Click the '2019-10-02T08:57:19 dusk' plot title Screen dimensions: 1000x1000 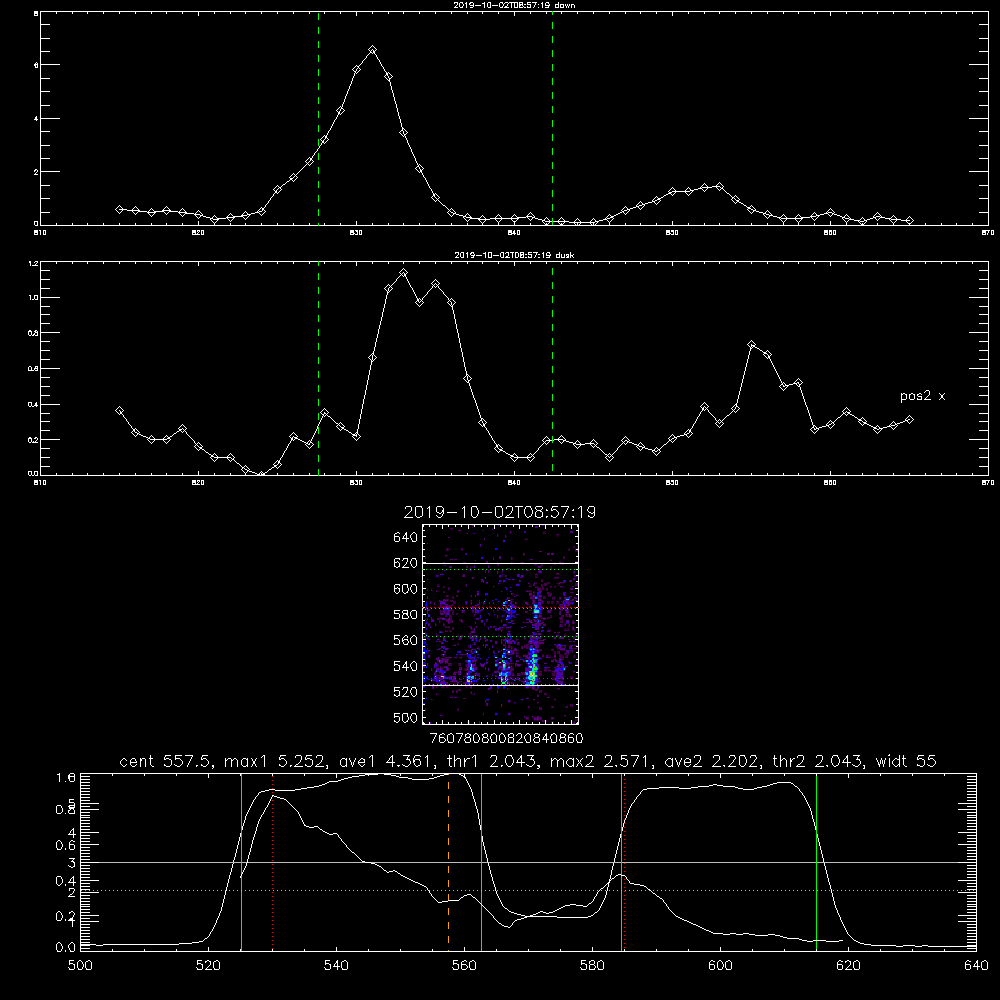[x=514, y=255]
